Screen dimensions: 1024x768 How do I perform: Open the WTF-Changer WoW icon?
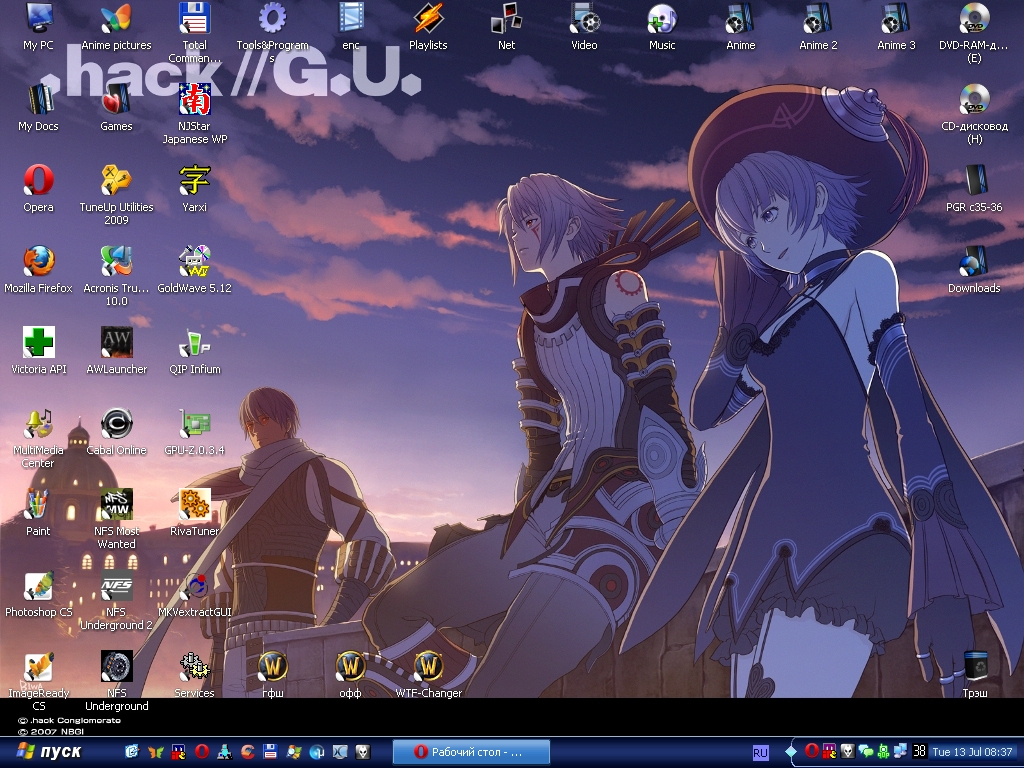(x=428, y=667)
